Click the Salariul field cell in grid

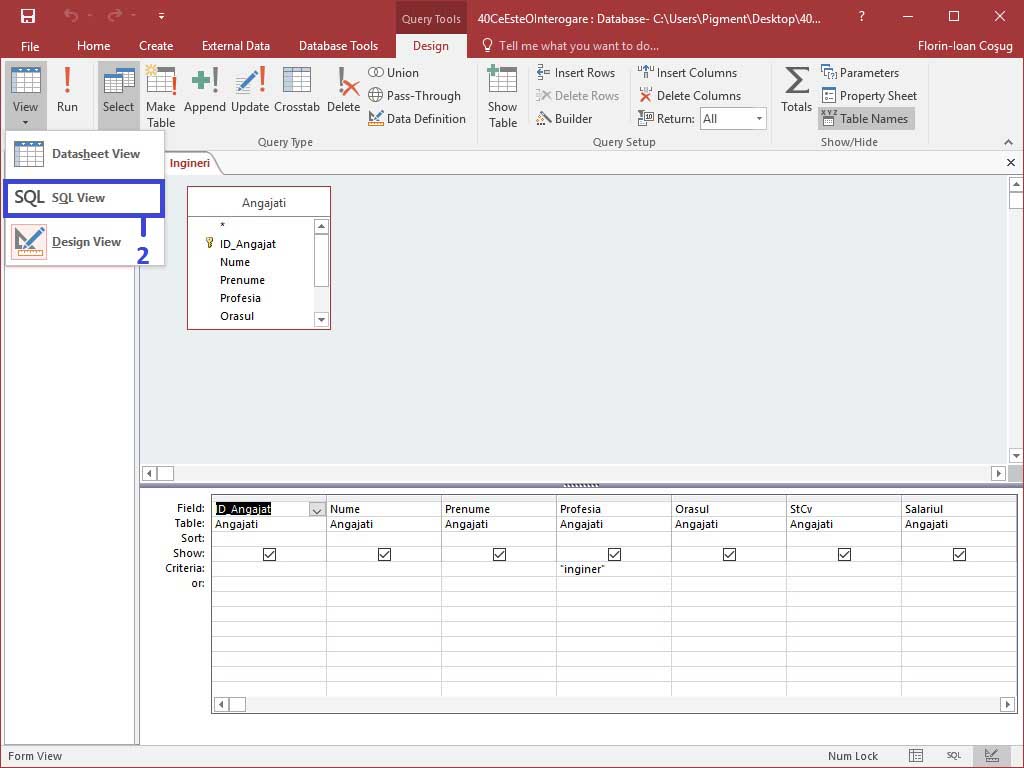coord(959,509)
